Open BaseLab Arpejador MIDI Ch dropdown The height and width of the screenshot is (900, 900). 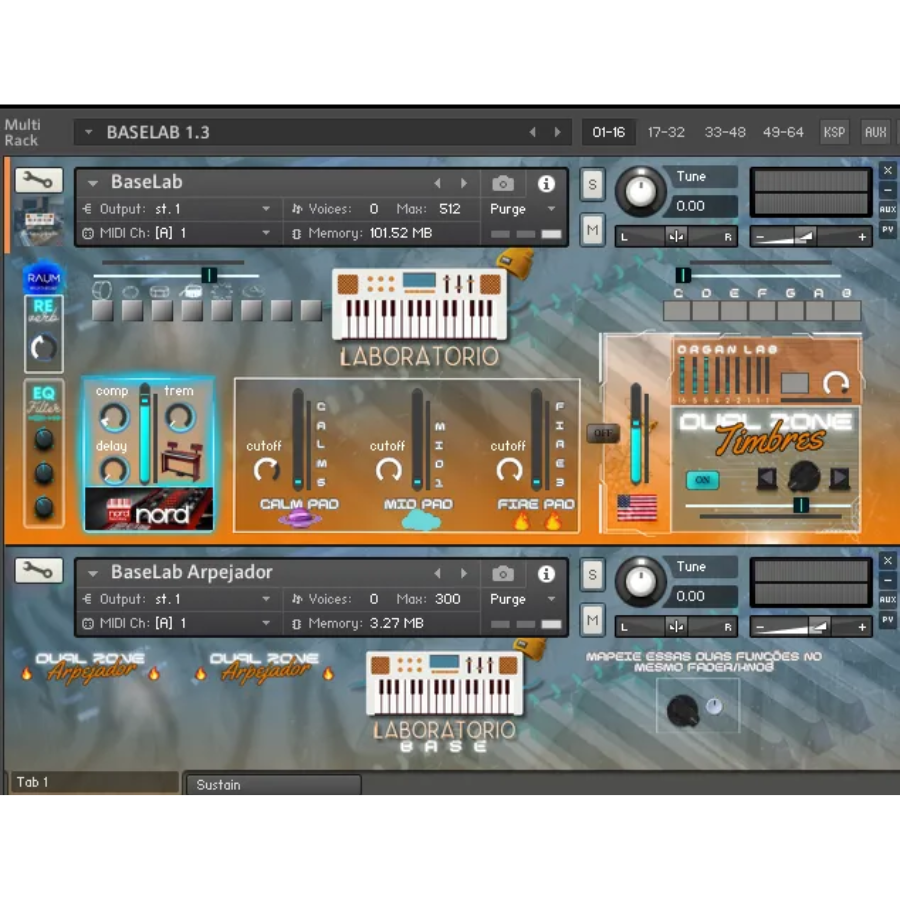pos(266,623)
